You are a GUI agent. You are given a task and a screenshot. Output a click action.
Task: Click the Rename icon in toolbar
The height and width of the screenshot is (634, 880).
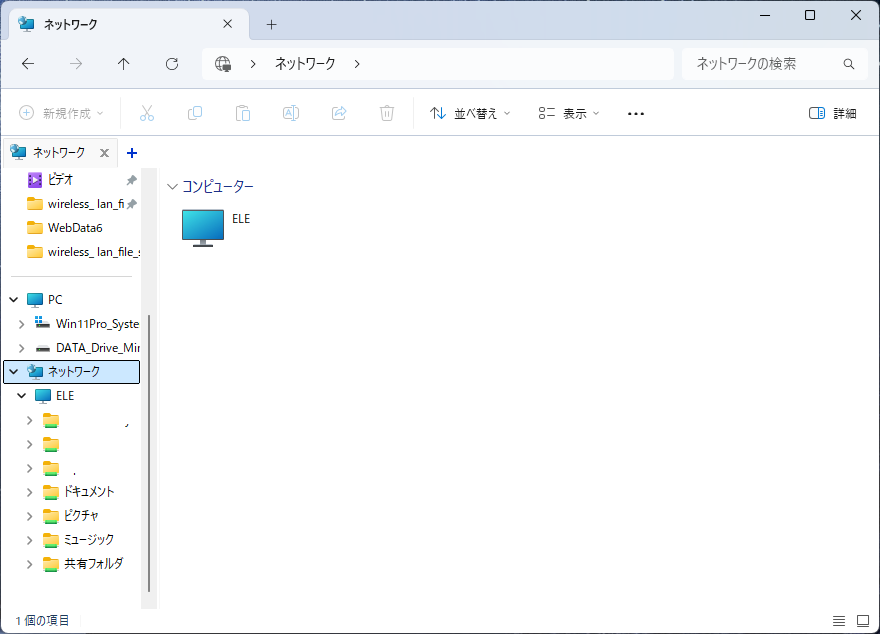[x=291, y=113]
